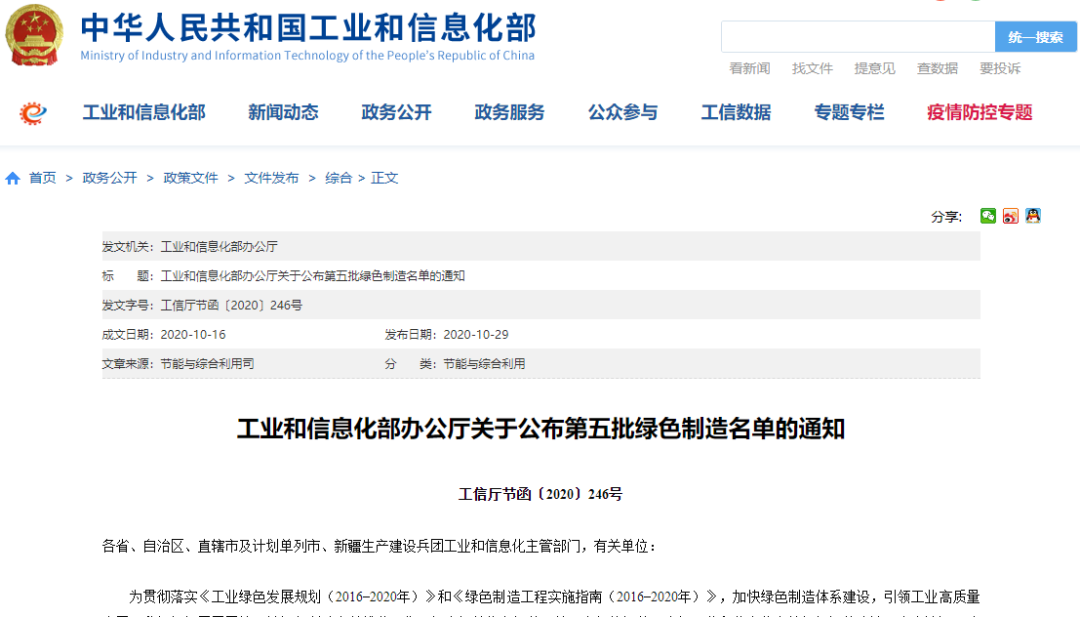Click the orange gear MIIT logo
Screen dimensions: 1080x617
coord(33,113)
